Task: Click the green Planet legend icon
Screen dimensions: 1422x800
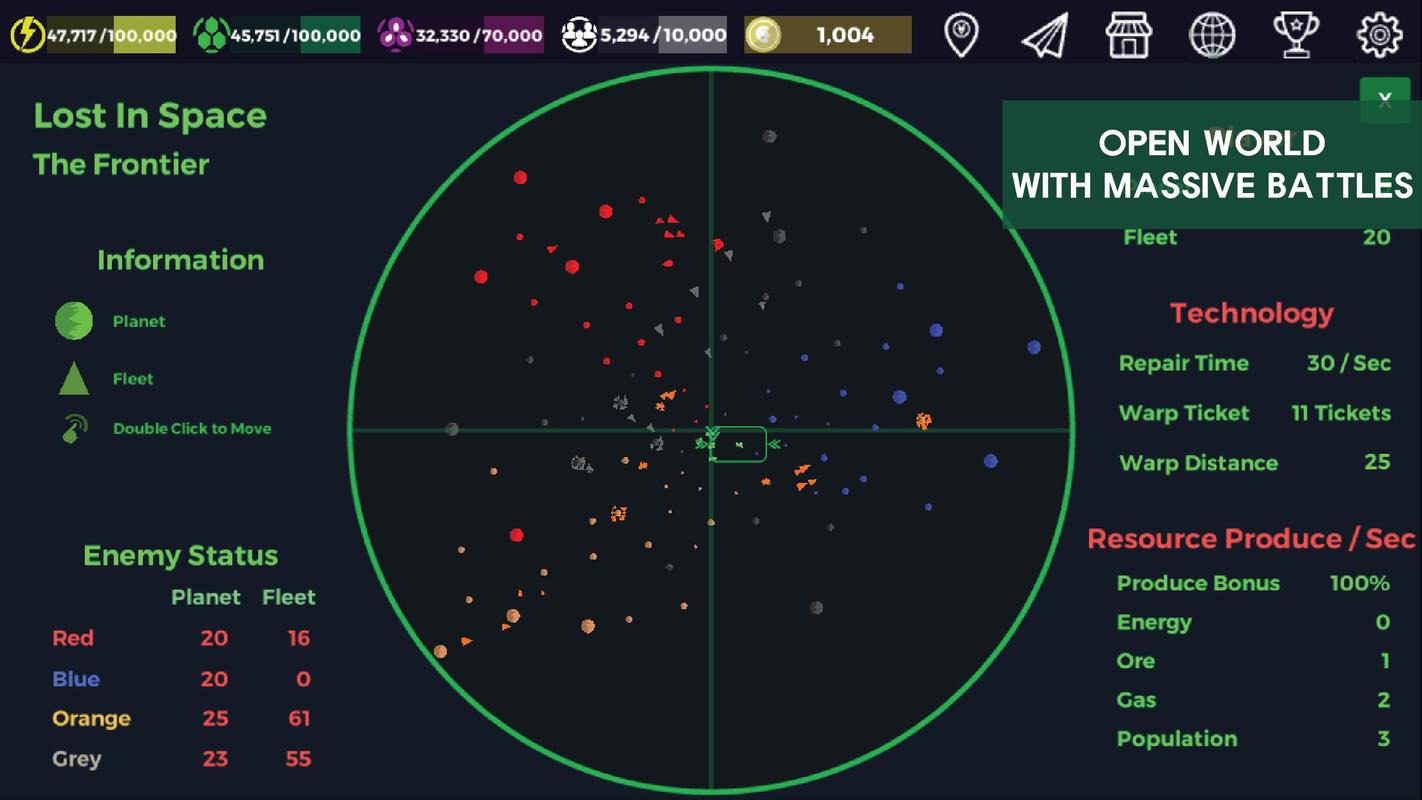Action: tap(74, 321)
